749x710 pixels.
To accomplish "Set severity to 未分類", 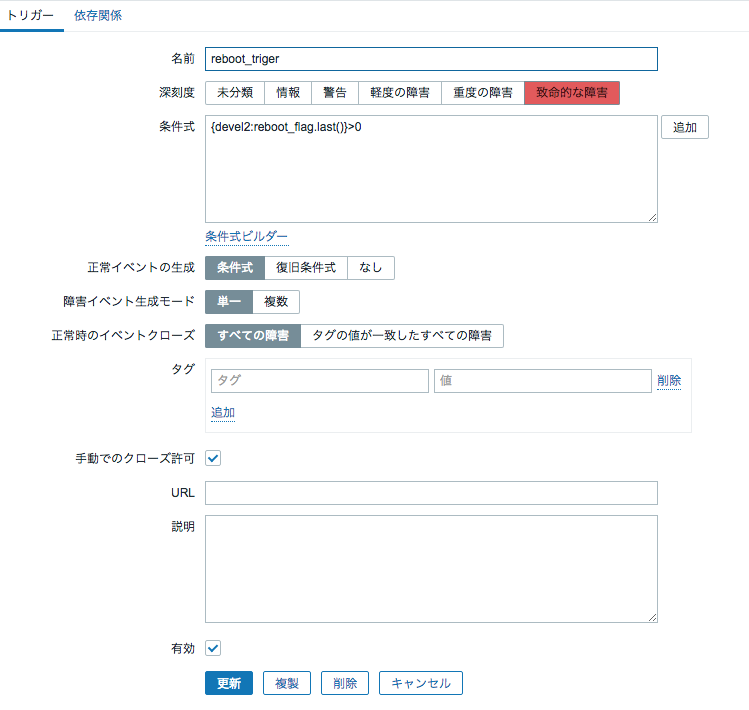I will click(x=235, y=93).
